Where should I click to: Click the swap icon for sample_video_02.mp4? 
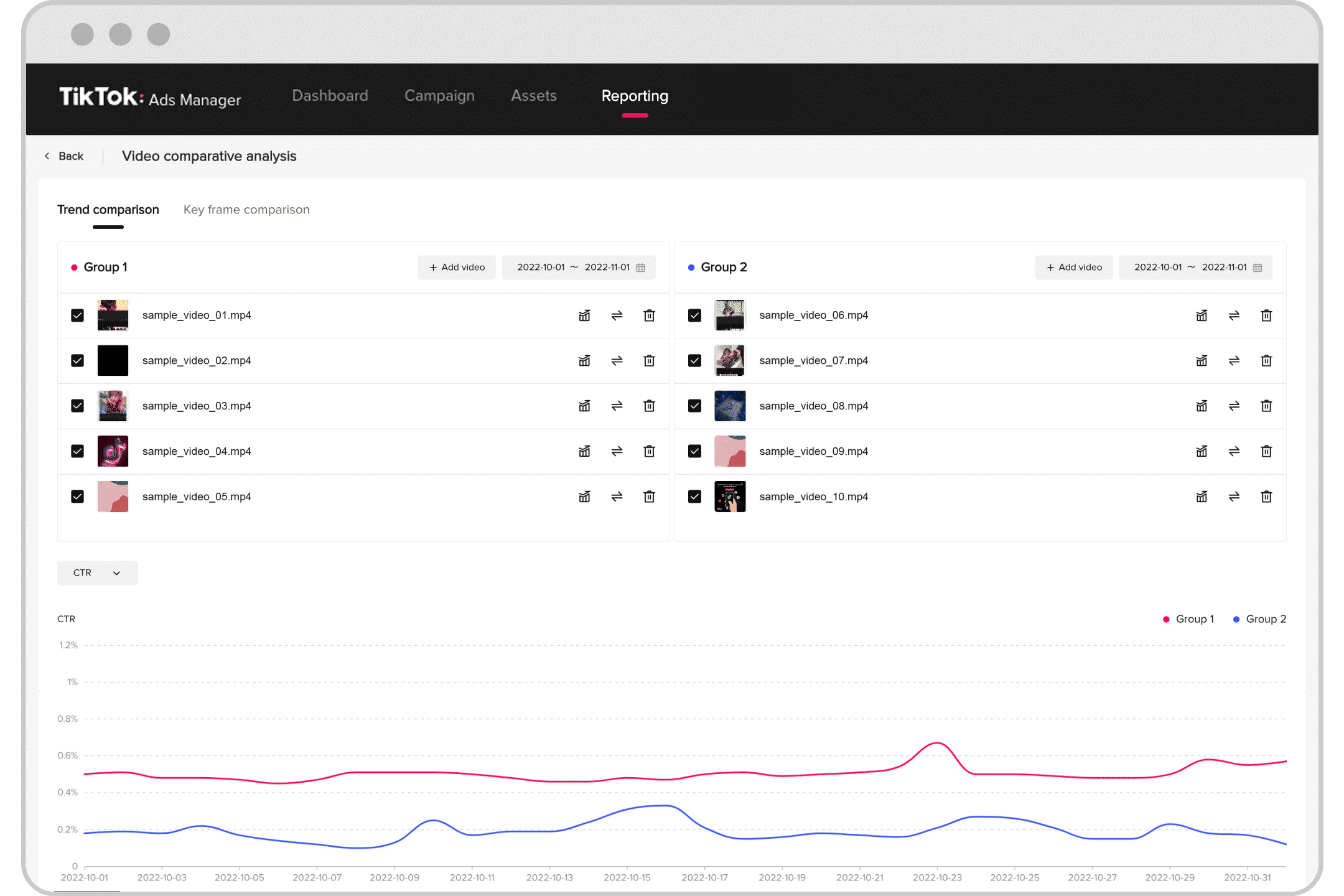click(x=617, y=360)
